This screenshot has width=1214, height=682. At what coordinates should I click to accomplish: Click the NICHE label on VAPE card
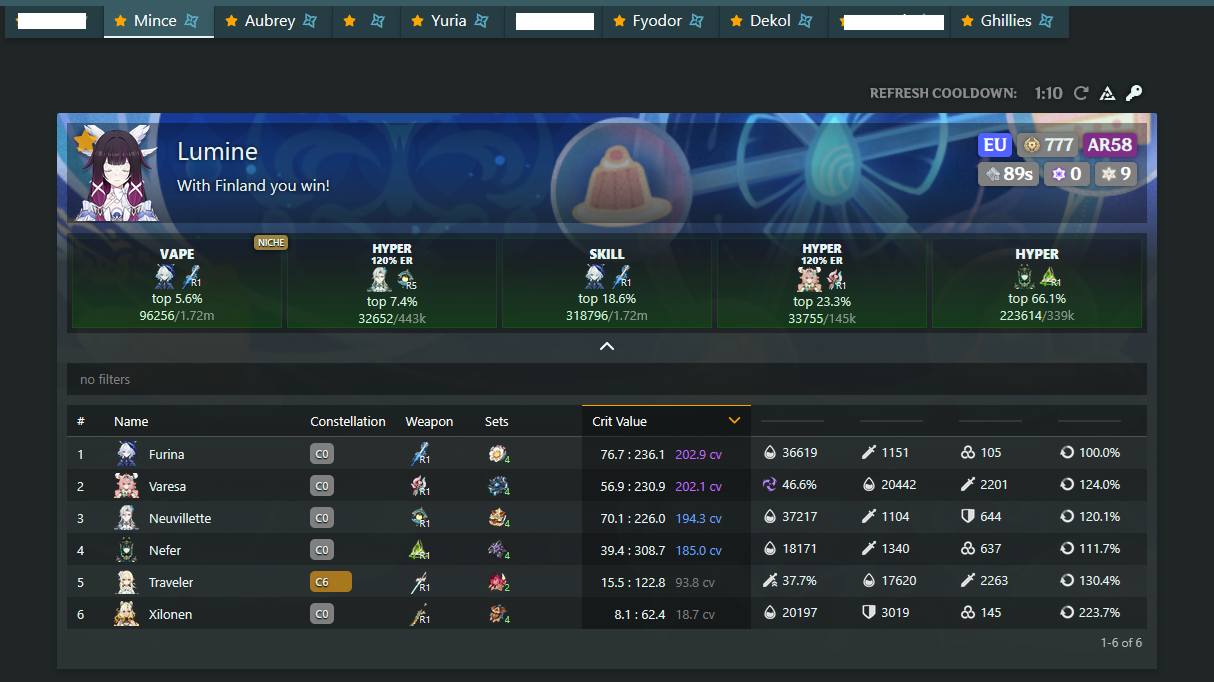pos(270,242)
